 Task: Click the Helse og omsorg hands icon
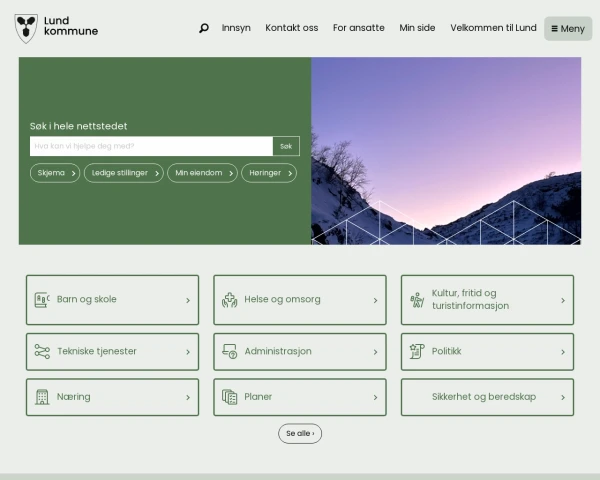229,300
